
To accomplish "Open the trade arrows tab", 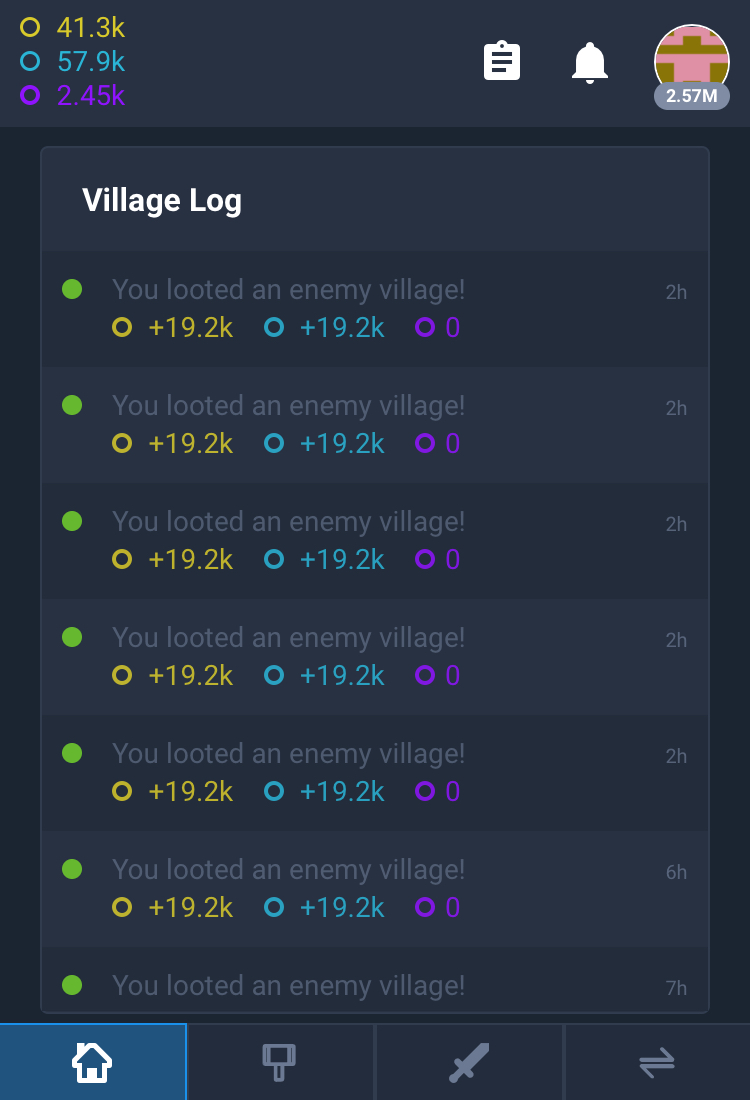I will pos(657,1062).
